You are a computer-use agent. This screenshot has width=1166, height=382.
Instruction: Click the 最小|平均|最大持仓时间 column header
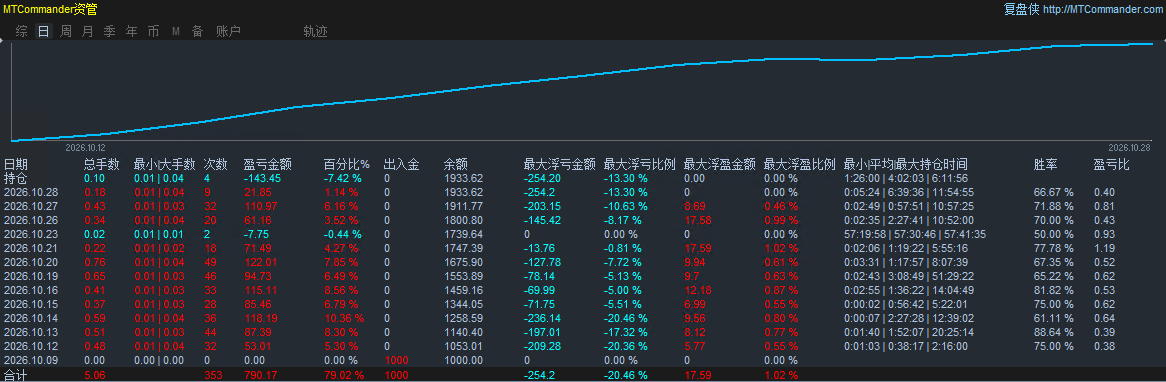pos(906,164)
